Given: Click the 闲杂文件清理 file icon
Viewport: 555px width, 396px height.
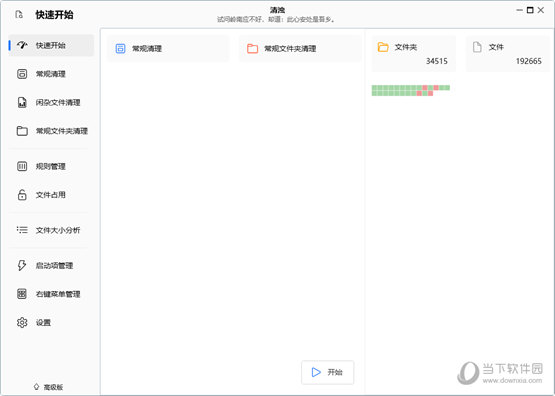Looking at the screenshot, I should 22,102.
